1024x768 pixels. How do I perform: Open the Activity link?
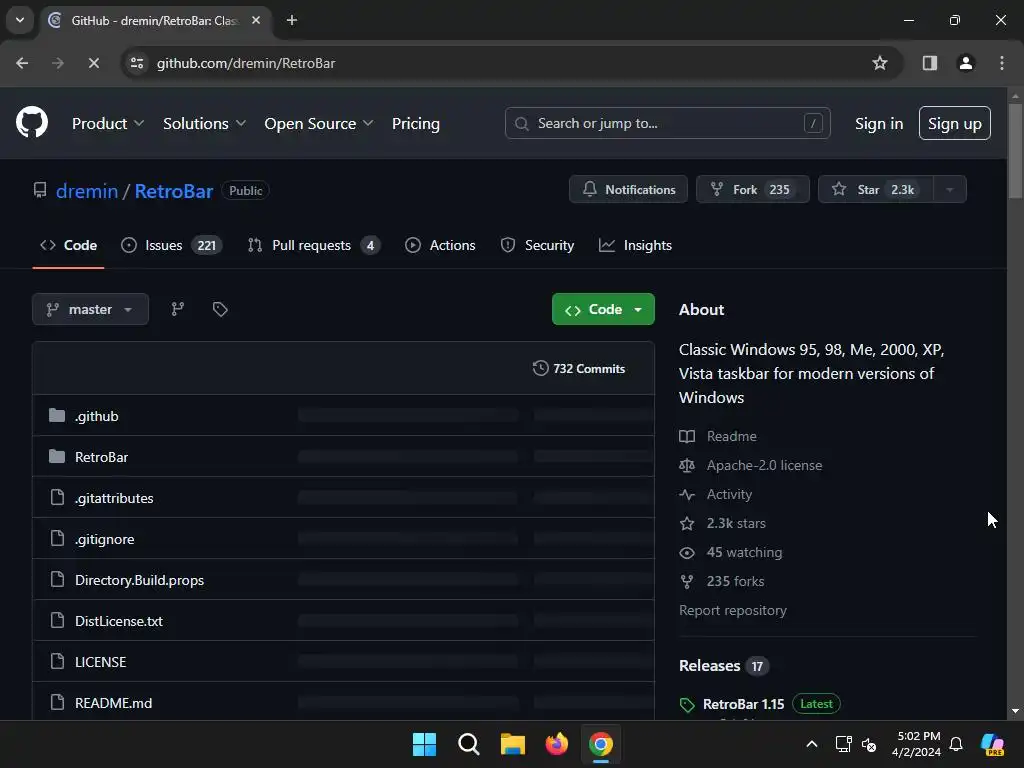[729, 494]
